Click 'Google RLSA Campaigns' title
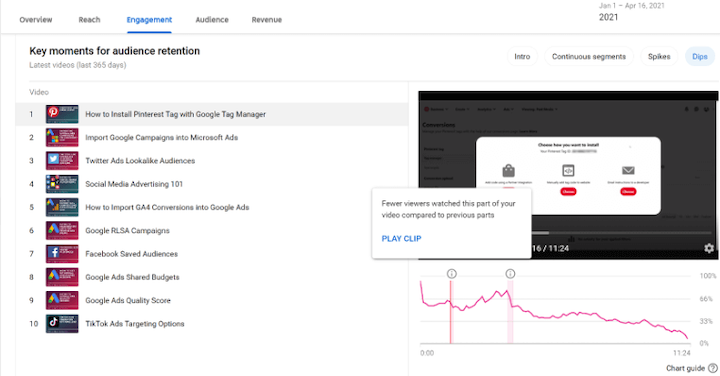Viewport: 720px width, 376px height. click(127, 230)
